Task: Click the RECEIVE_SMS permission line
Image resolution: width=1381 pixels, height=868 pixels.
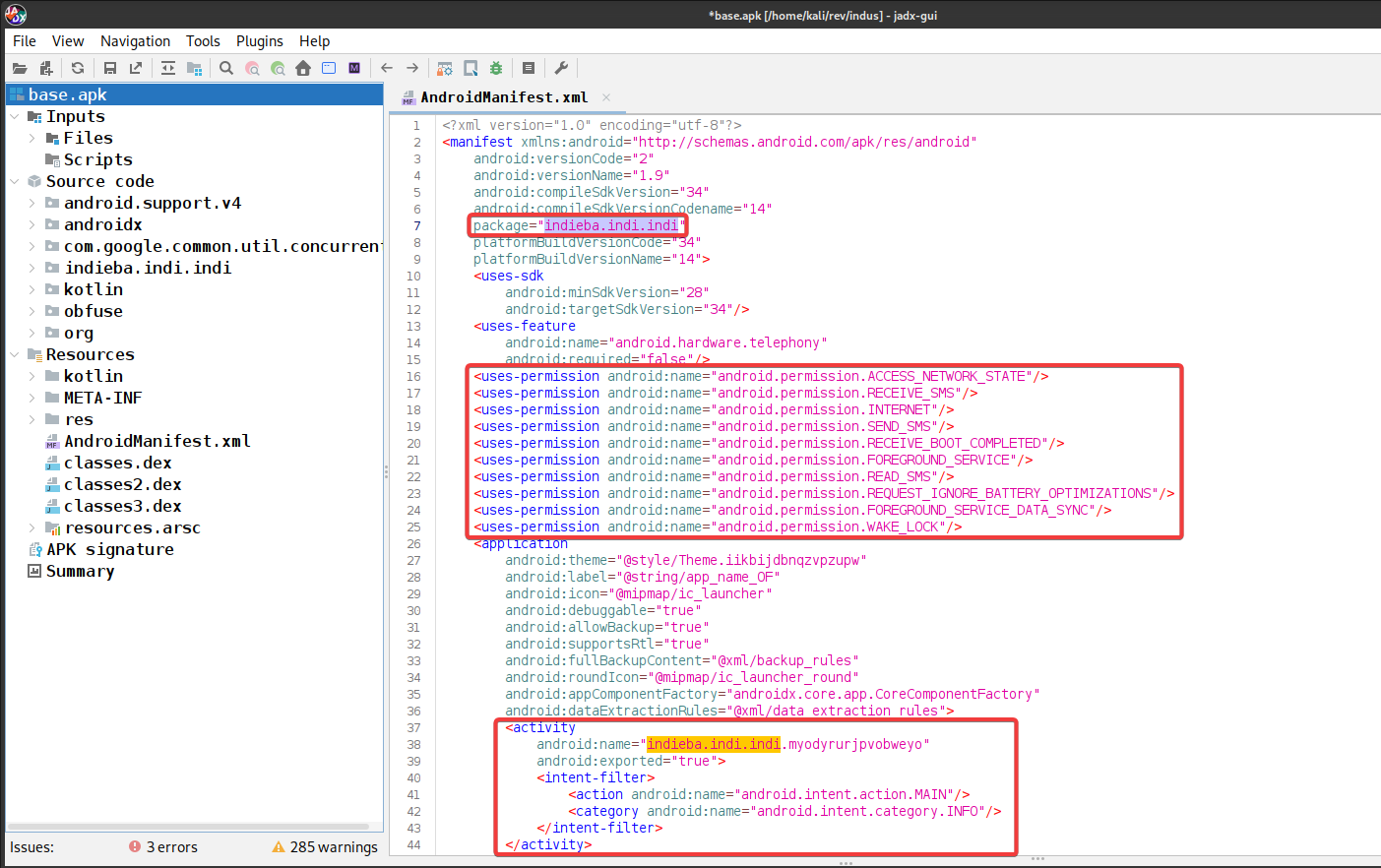Action: [725, 393]
